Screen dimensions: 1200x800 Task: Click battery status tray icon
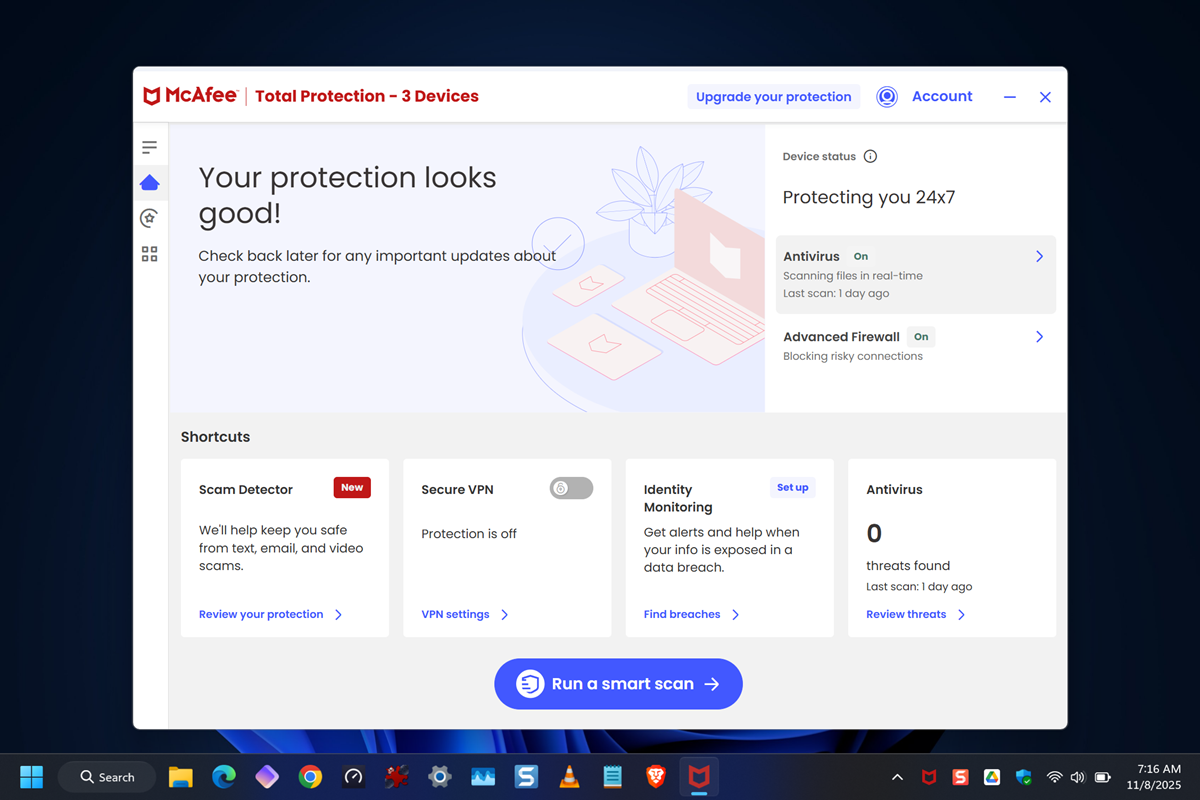tap(1102, 777)
